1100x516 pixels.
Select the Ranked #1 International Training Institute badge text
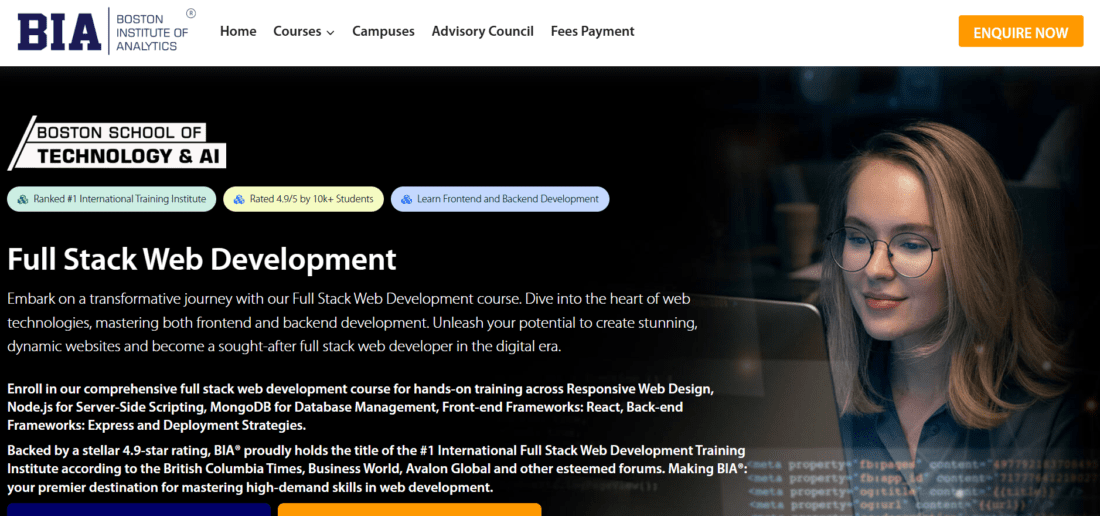pyautogui.click(x=119, y=199)
